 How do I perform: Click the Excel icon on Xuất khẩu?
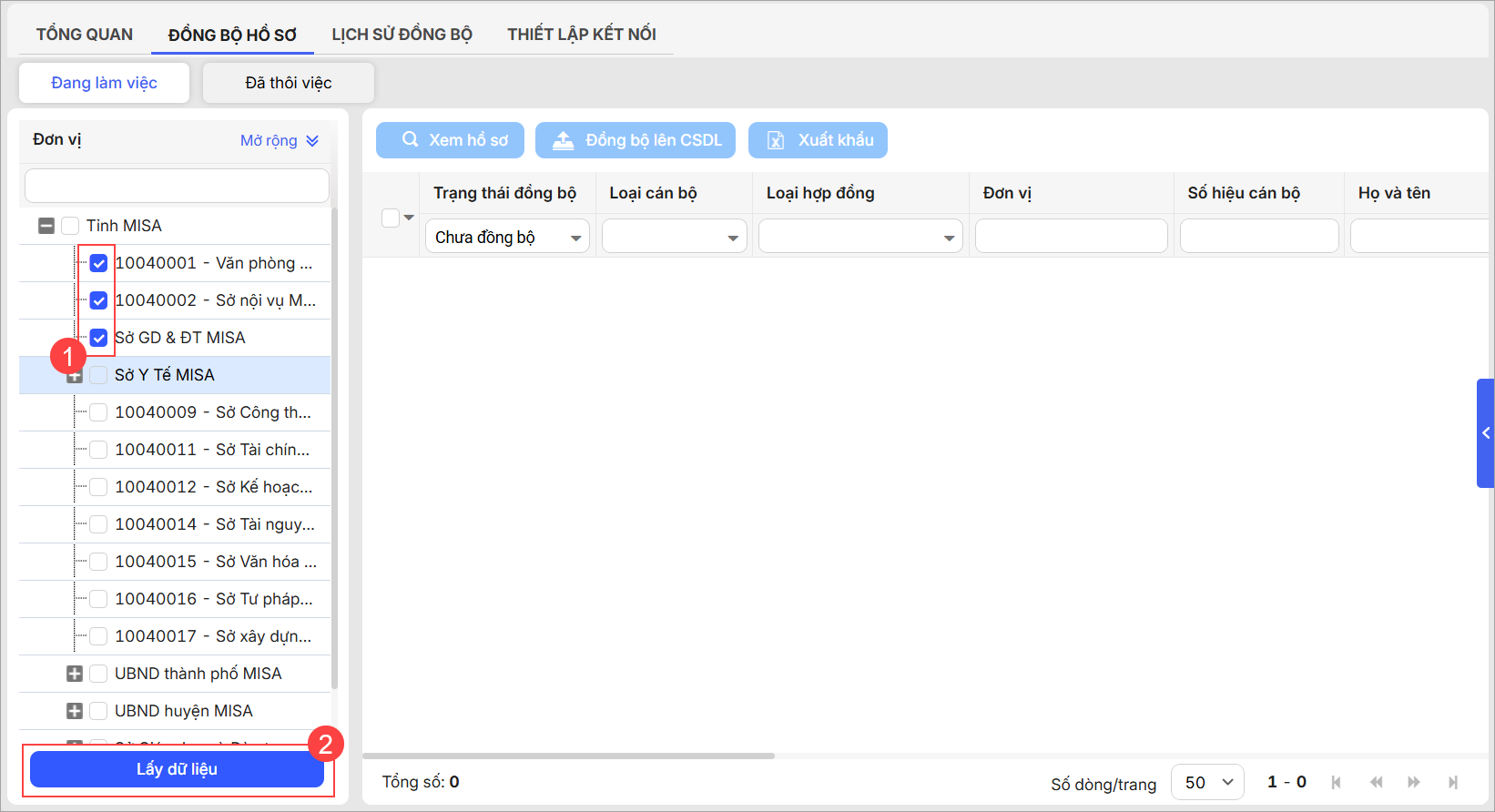point(776,140)
